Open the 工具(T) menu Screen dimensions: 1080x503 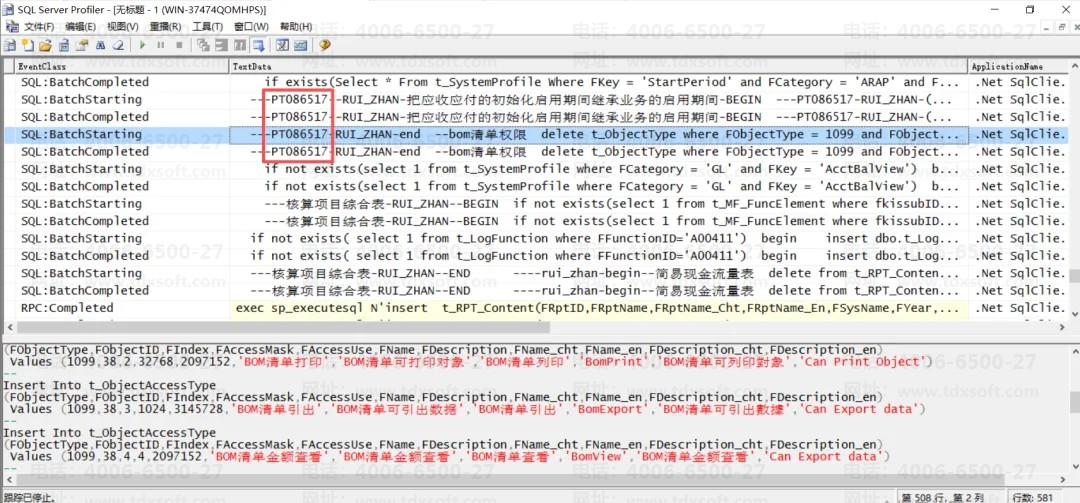tap(207, 26)
